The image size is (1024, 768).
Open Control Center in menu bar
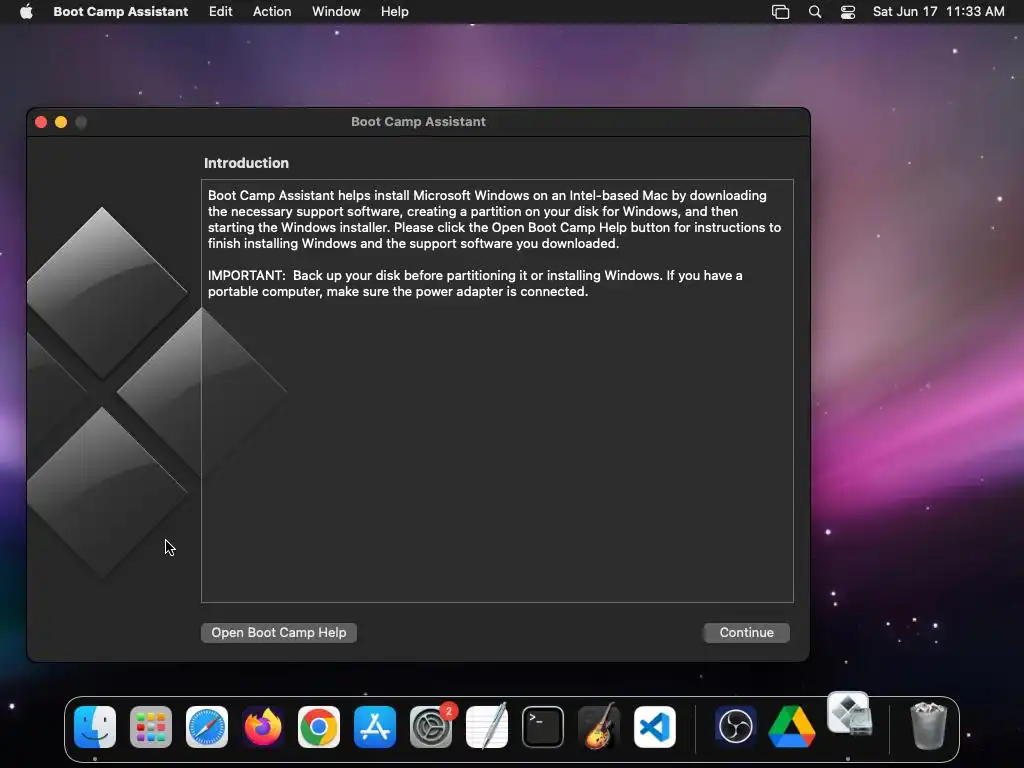point(848,11)
